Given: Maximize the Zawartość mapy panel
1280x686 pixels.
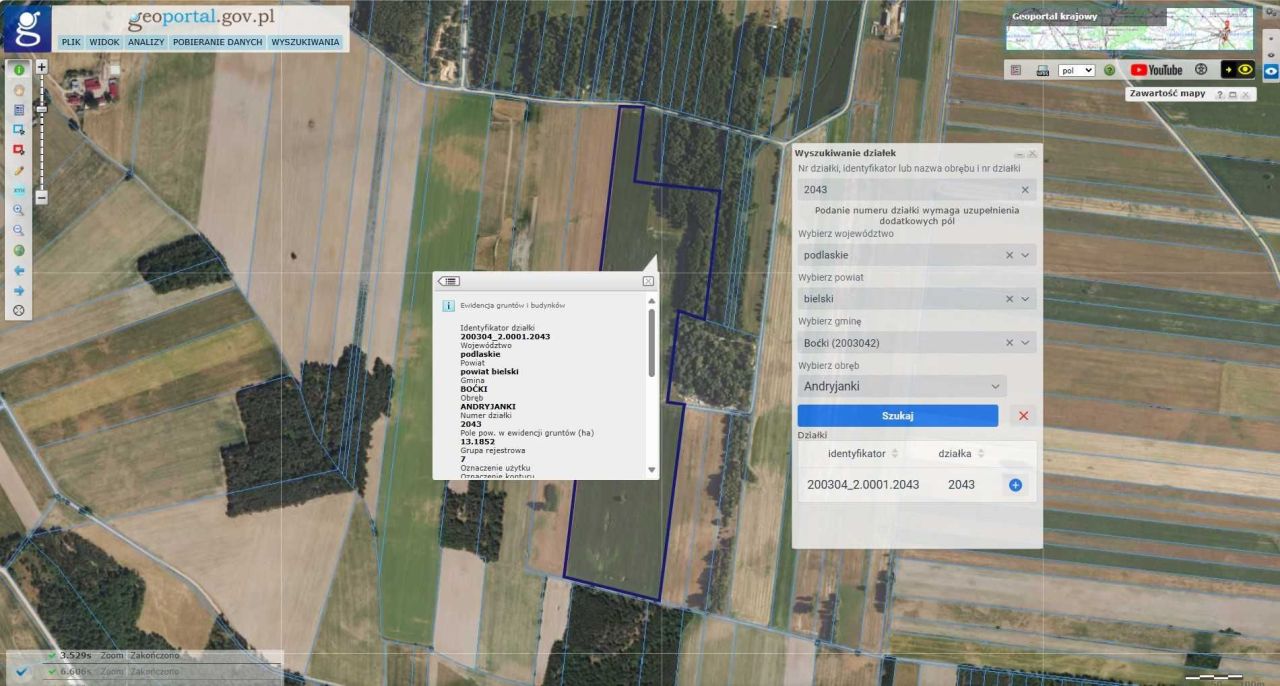Looking at the screenshot, I should tap(1233, 95).
